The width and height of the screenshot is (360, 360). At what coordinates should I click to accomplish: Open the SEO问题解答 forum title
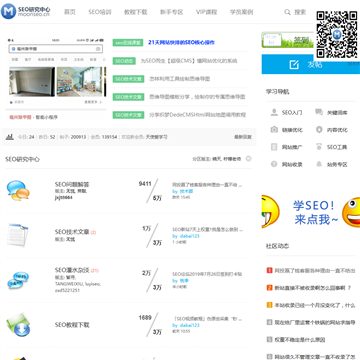pyautogui.click(x=72, y=184)
